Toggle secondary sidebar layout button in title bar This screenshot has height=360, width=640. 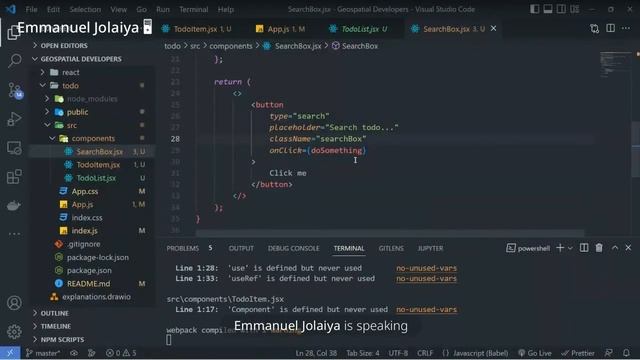(561, 9)
